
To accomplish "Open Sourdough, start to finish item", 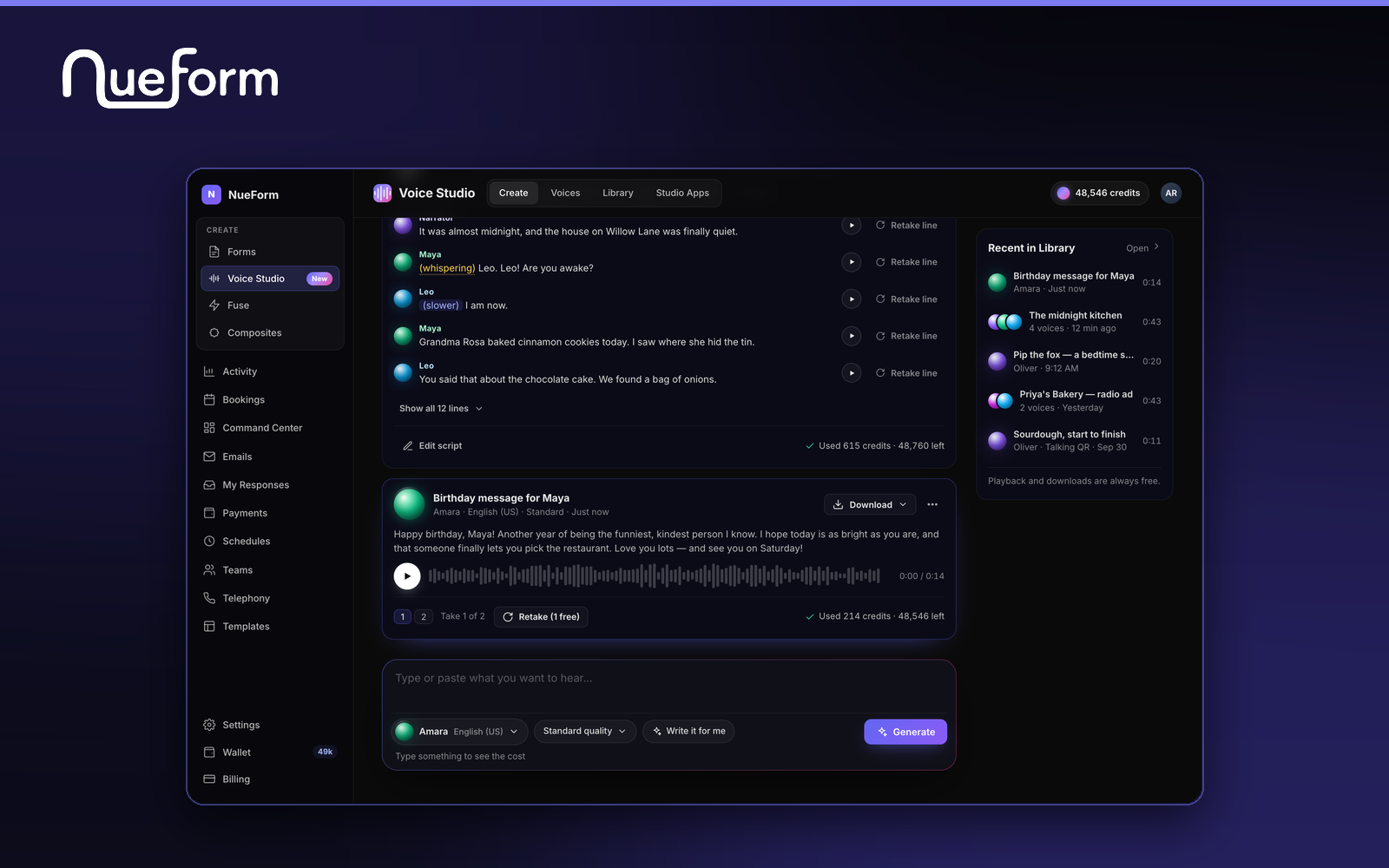I will [x=1075, y=440].
